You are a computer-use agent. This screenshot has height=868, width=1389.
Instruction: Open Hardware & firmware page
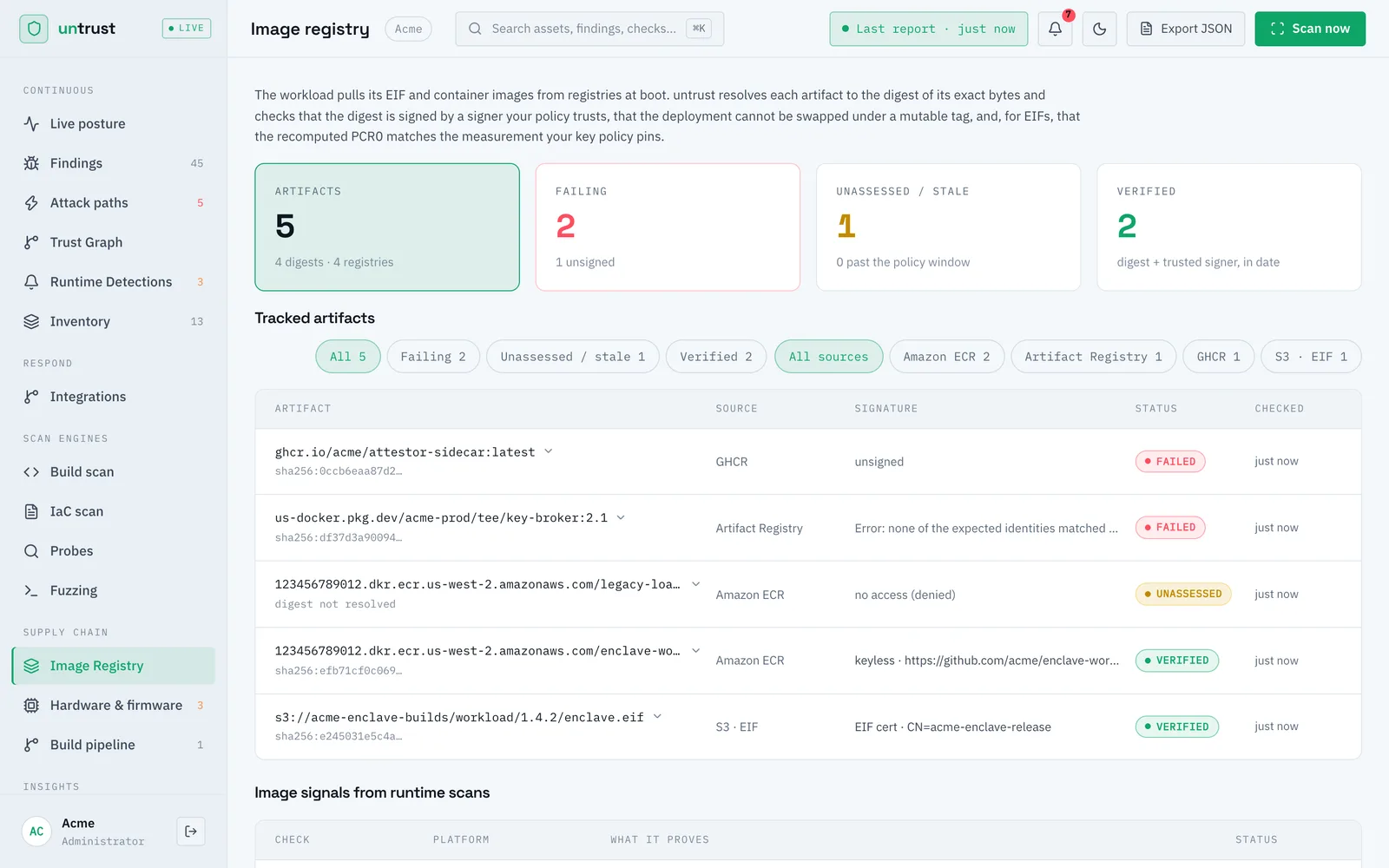[x=113, y=706]
